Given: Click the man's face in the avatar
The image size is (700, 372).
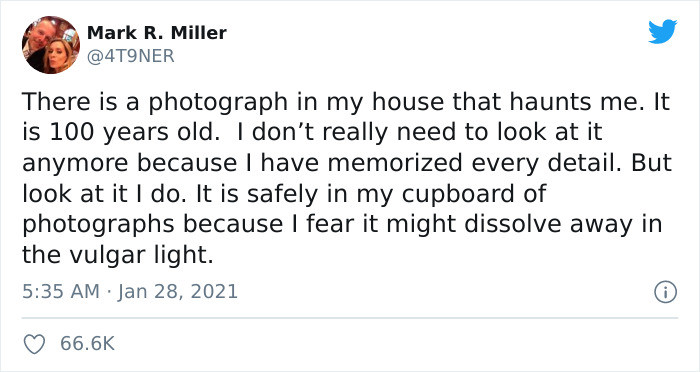Looking at the screenshot, I should 37,35.
